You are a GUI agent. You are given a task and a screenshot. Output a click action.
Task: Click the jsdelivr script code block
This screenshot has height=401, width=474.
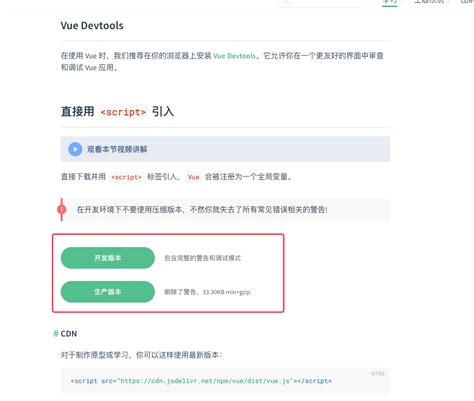tap(225, 381)
